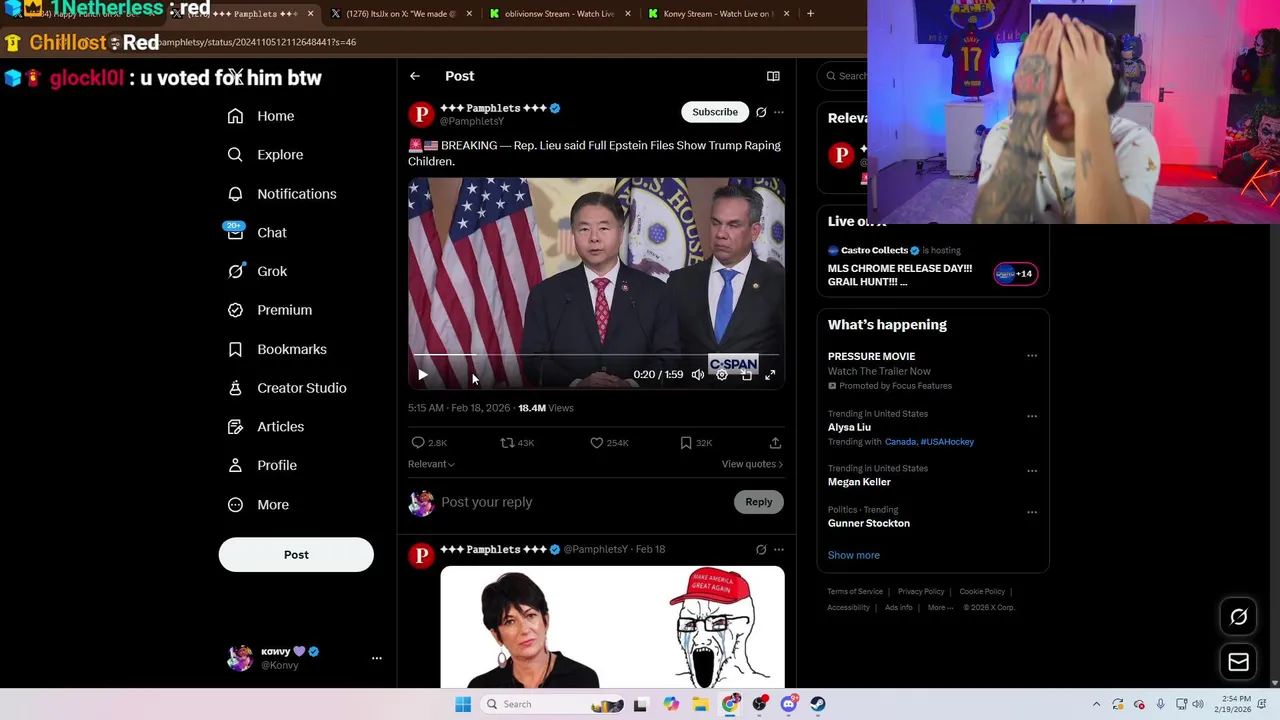Click Grok icon beside Subscribe button
The width and height of the screenshot is (1280, 720).
coord(761,112)
